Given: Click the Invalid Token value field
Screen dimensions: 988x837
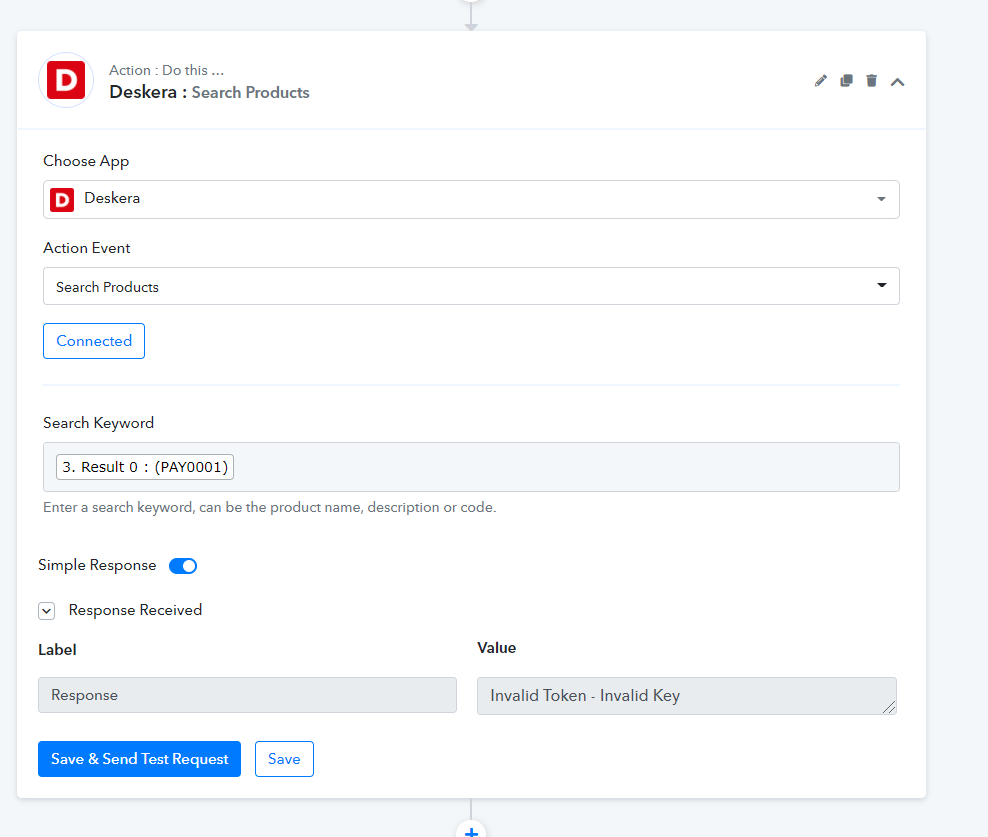Looking at the screenshot, I should point(686,696).
